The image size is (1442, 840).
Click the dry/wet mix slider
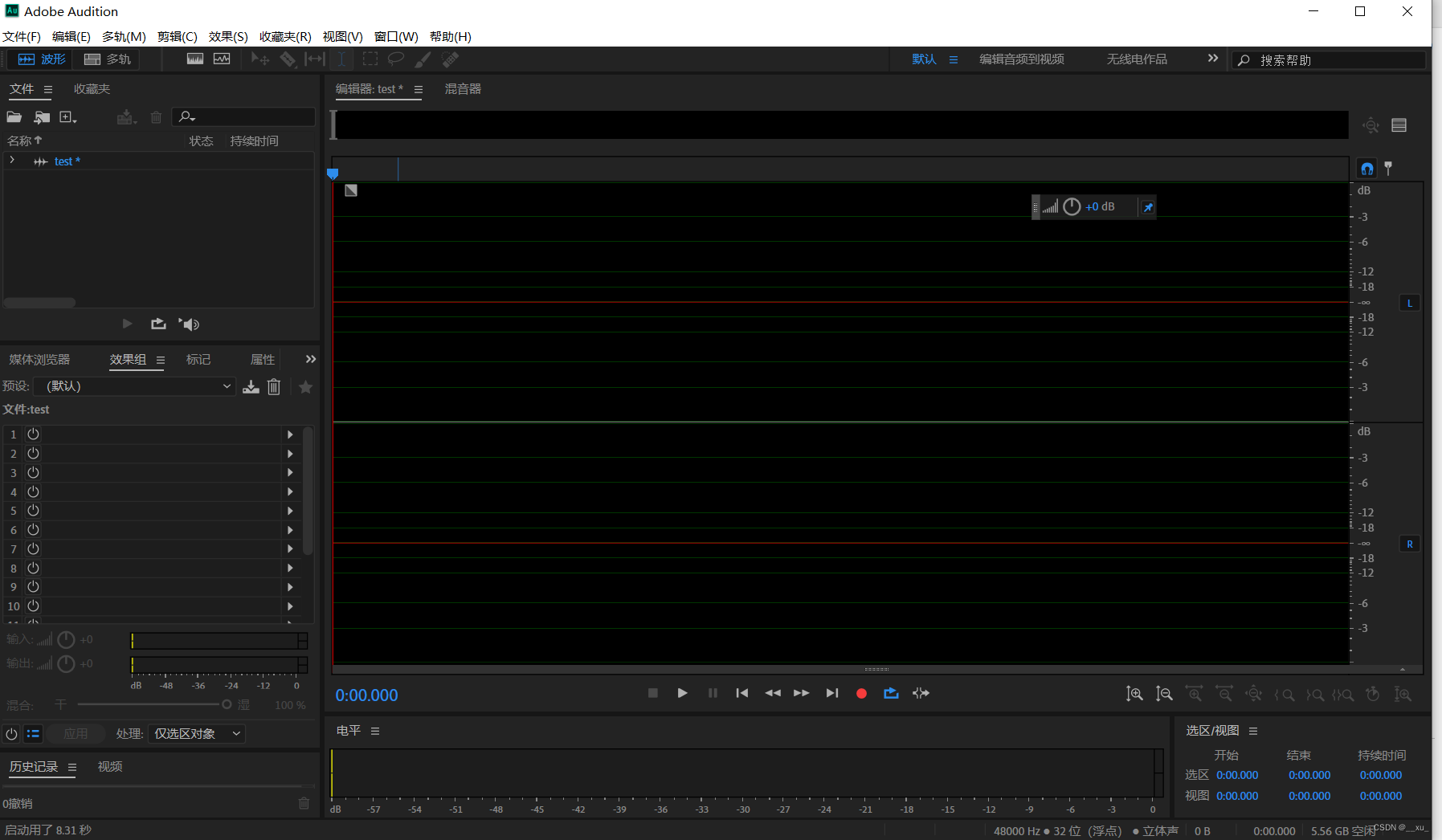pyautogui.click(x=153, y=704)
